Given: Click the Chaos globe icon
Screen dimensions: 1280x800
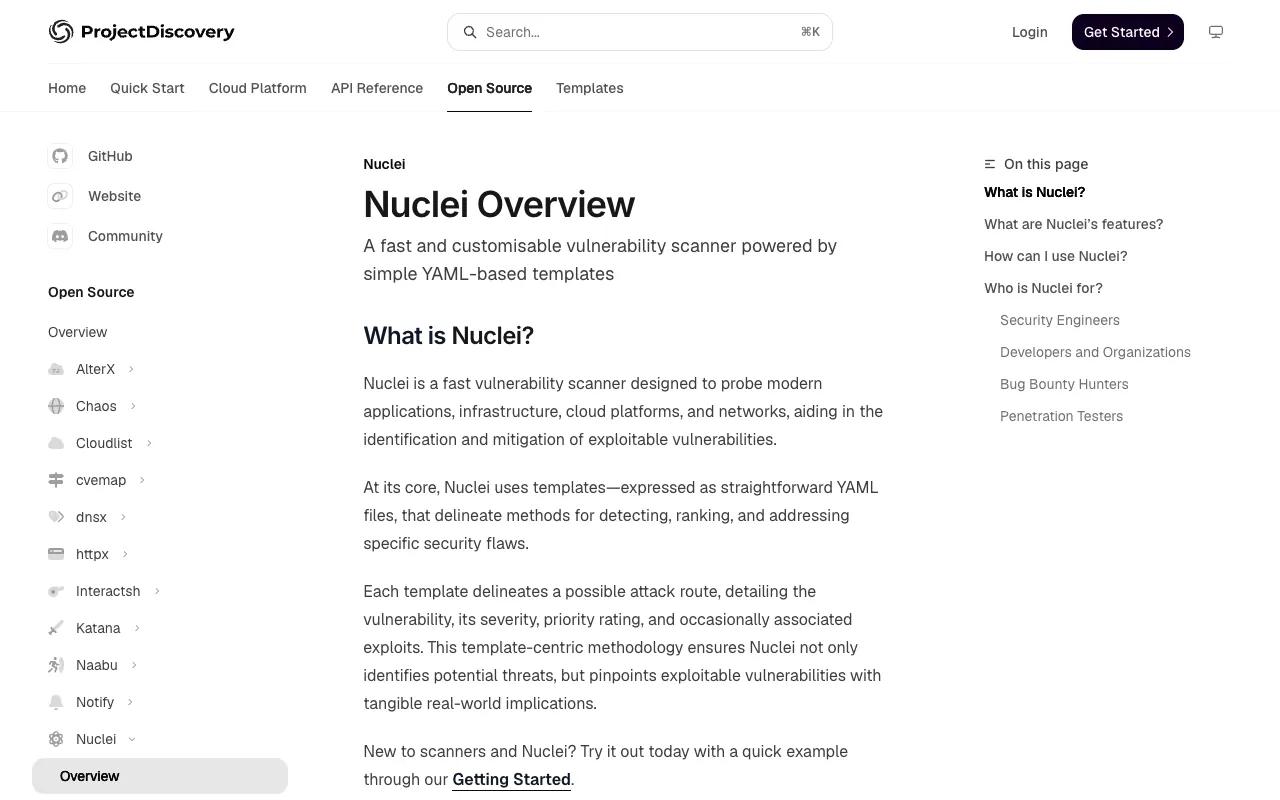Looking at the screenshot, I should [56, 406].
